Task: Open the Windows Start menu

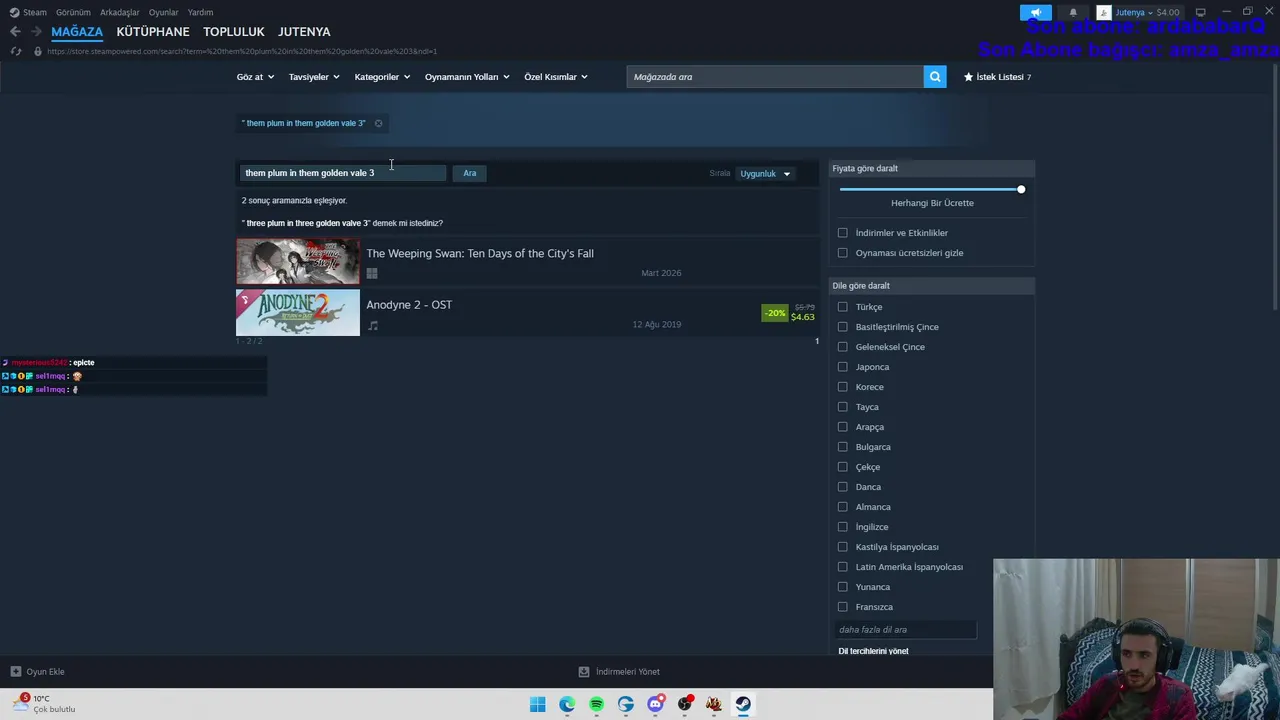Action: 538,704
